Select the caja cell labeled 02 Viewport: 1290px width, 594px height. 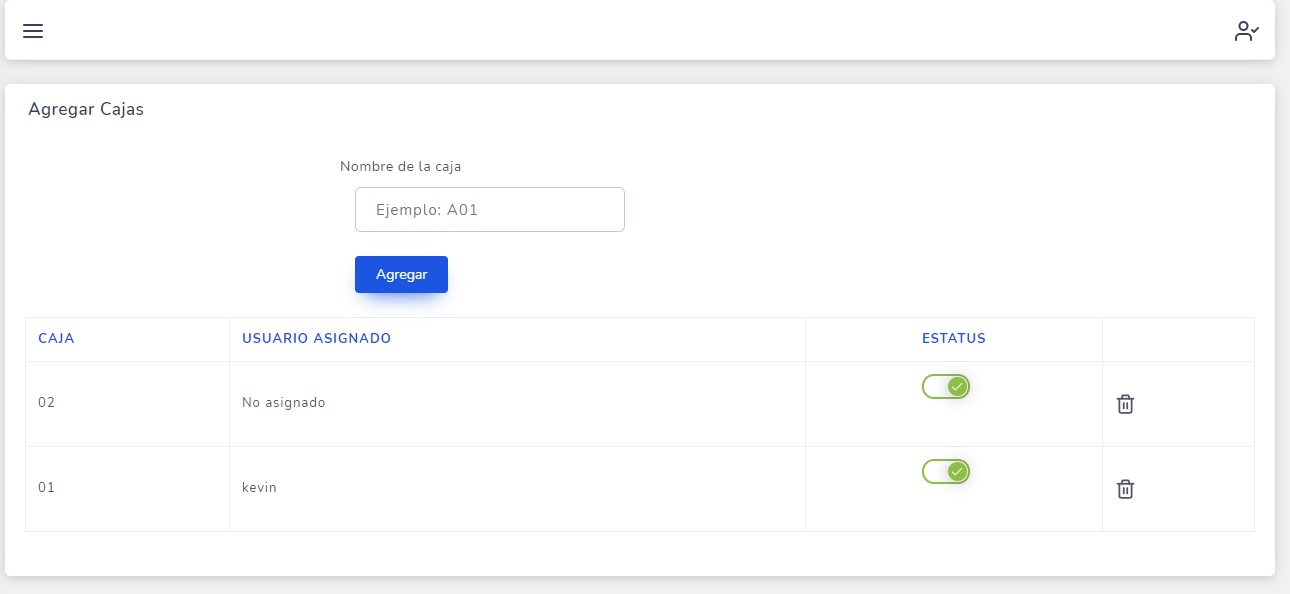tap(47, 403)
